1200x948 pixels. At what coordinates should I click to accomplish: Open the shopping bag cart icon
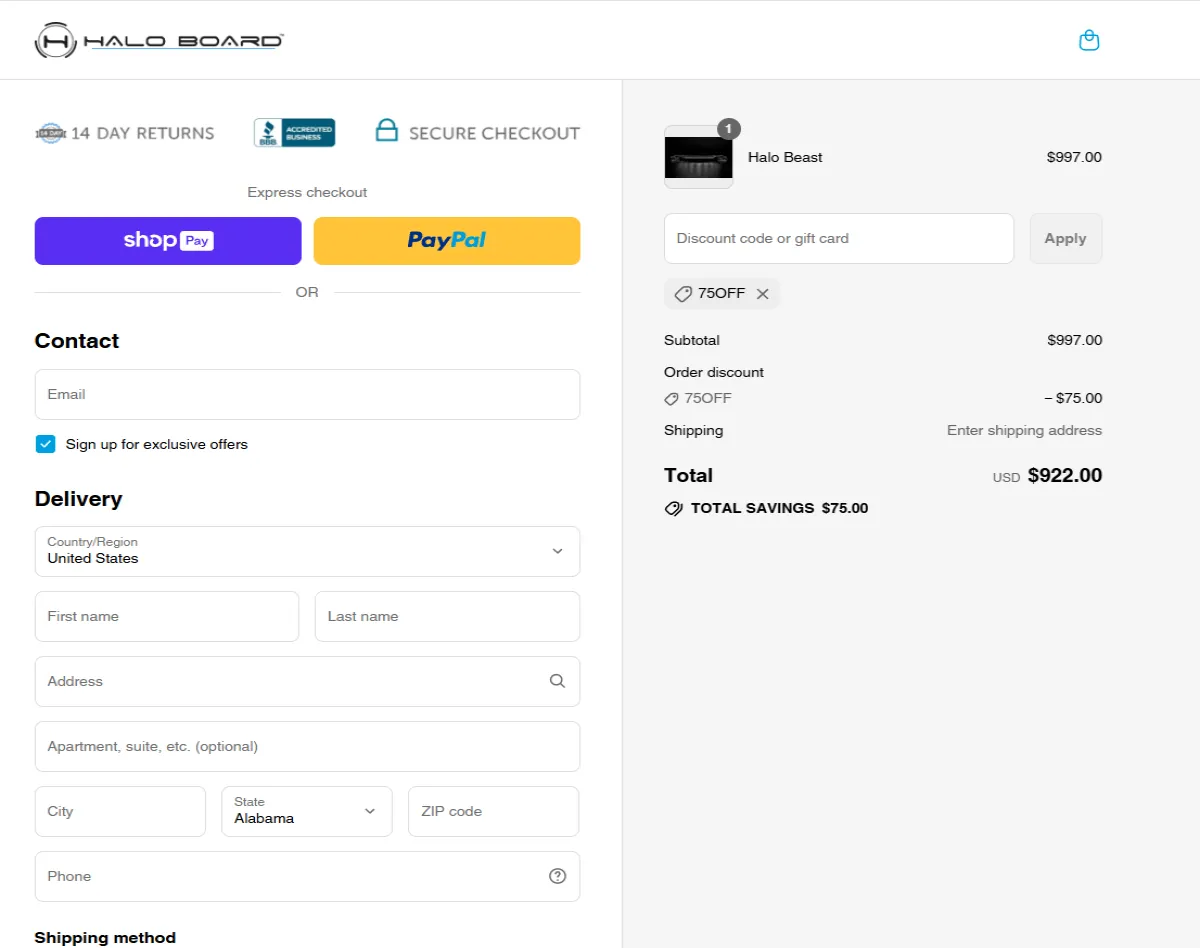pyautogui.click(x=1089, y=41)
